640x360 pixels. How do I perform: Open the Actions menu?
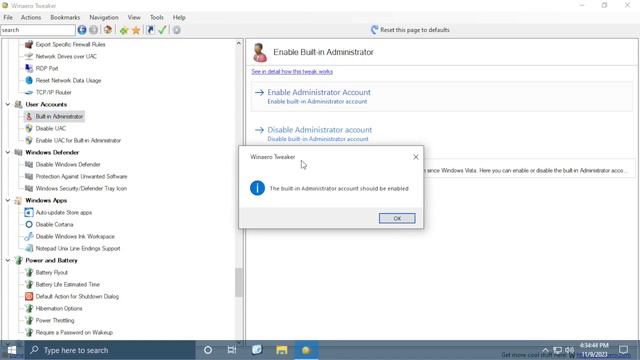pyautogui.click(x=31, y=18)
